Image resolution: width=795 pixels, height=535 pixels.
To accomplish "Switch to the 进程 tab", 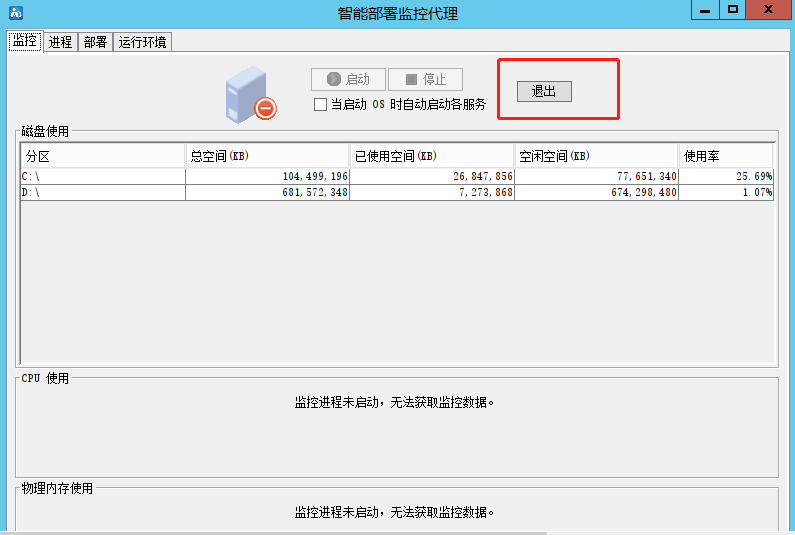I will click(60, 42).
